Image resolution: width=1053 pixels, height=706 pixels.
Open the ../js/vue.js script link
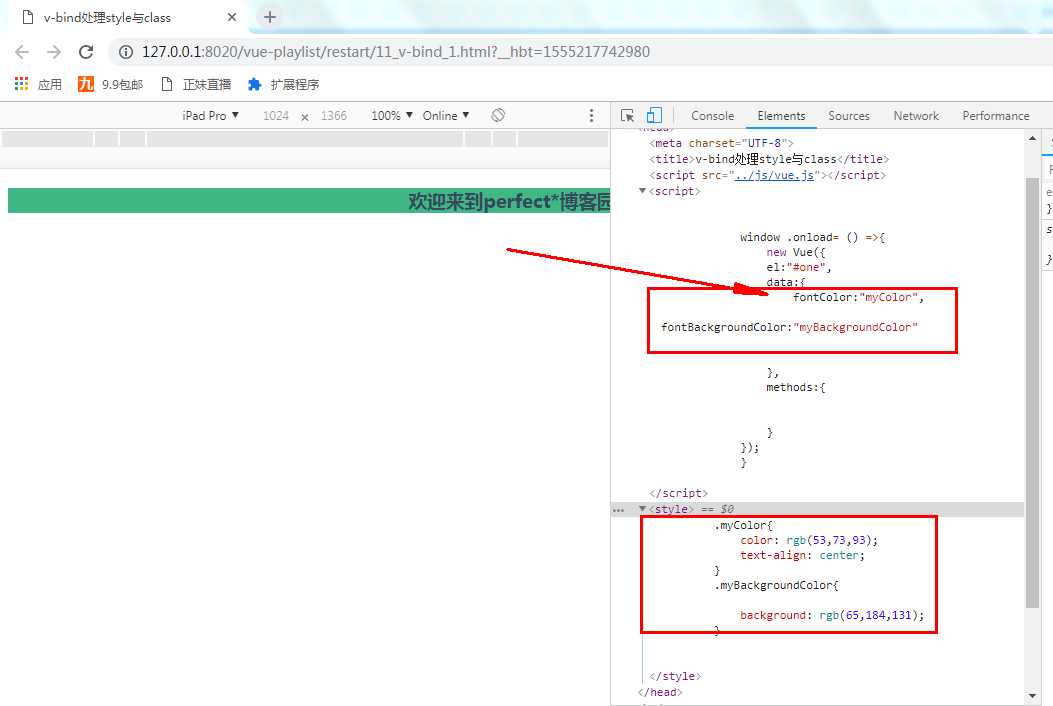(x=774, y=175)
